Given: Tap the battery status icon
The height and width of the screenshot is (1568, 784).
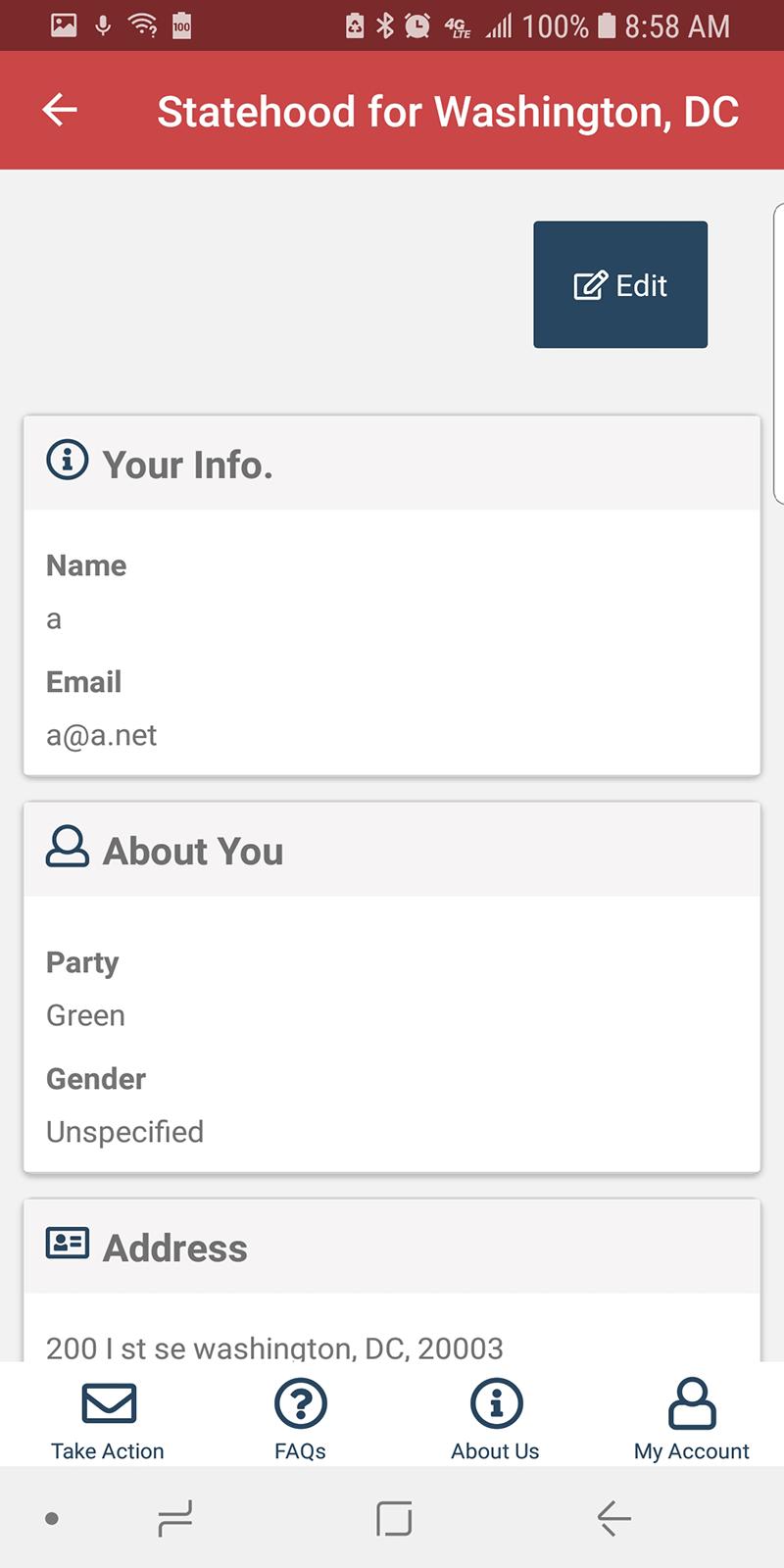Looking at the screenshot, I should coord(607,25).
